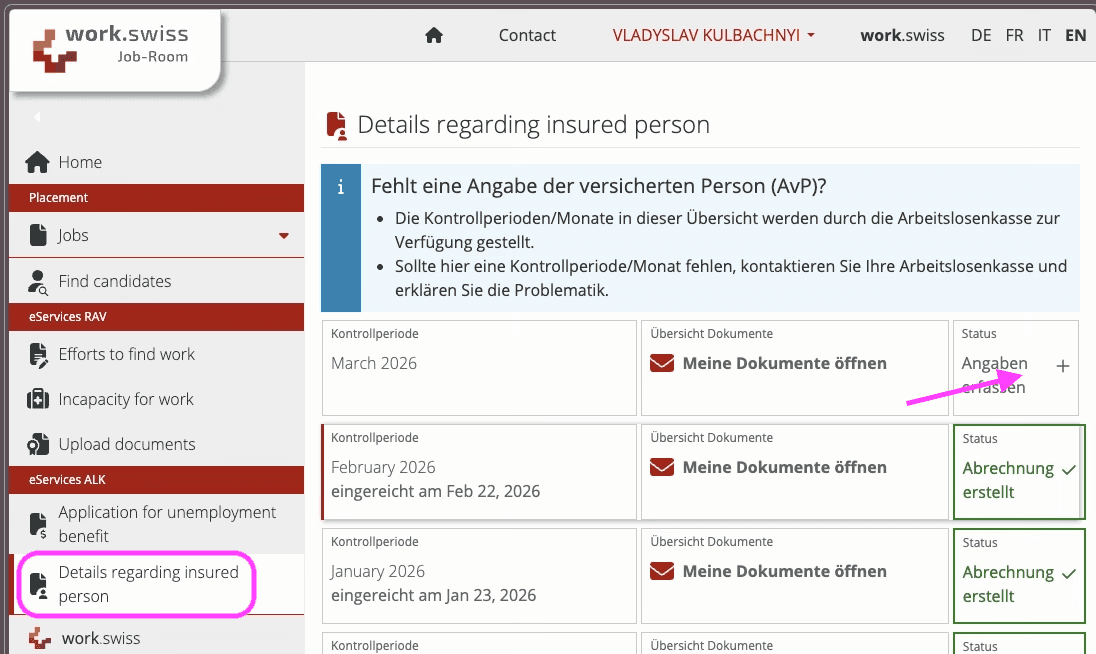
Task: Click the Upload documents sidebar icon
Action: [x=38, y=444]
